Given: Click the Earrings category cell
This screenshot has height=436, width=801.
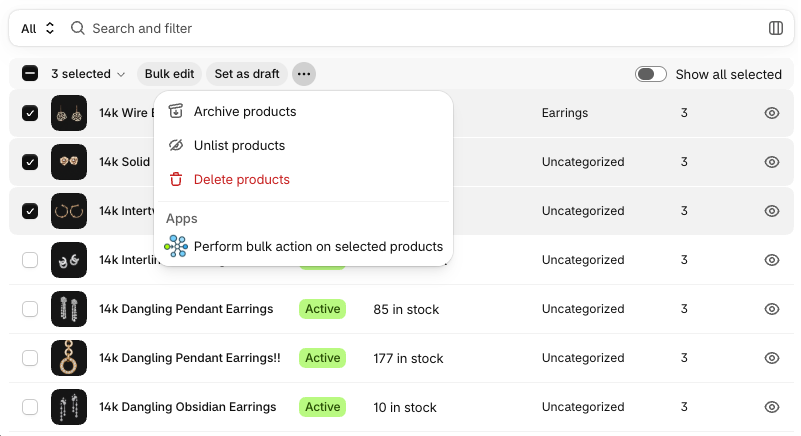Looking at the screenshot, I should click(564, 113).
